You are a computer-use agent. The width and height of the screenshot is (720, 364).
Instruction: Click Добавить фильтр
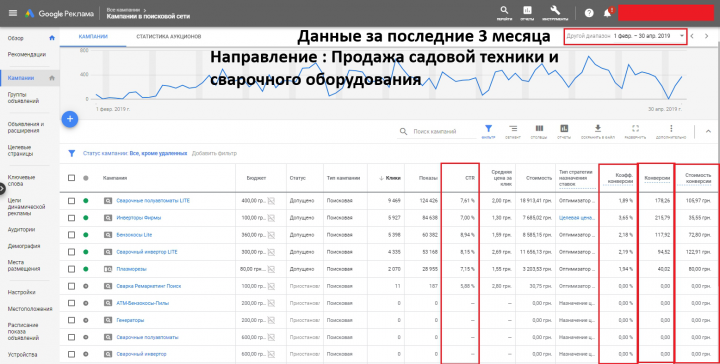click(x=214, y=153)
